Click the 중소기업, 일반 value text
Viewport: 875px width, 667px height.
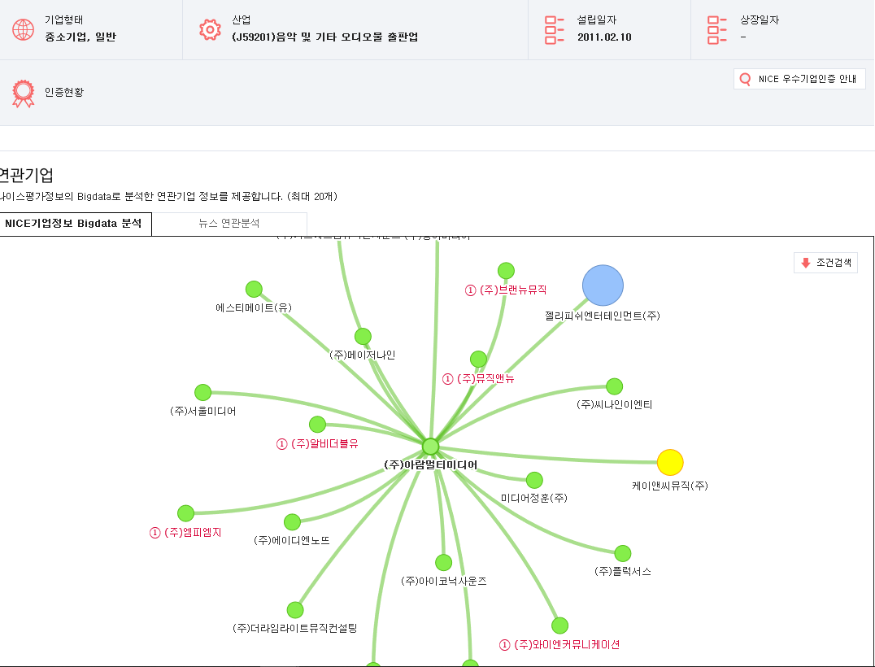click(x=80, y=37)
